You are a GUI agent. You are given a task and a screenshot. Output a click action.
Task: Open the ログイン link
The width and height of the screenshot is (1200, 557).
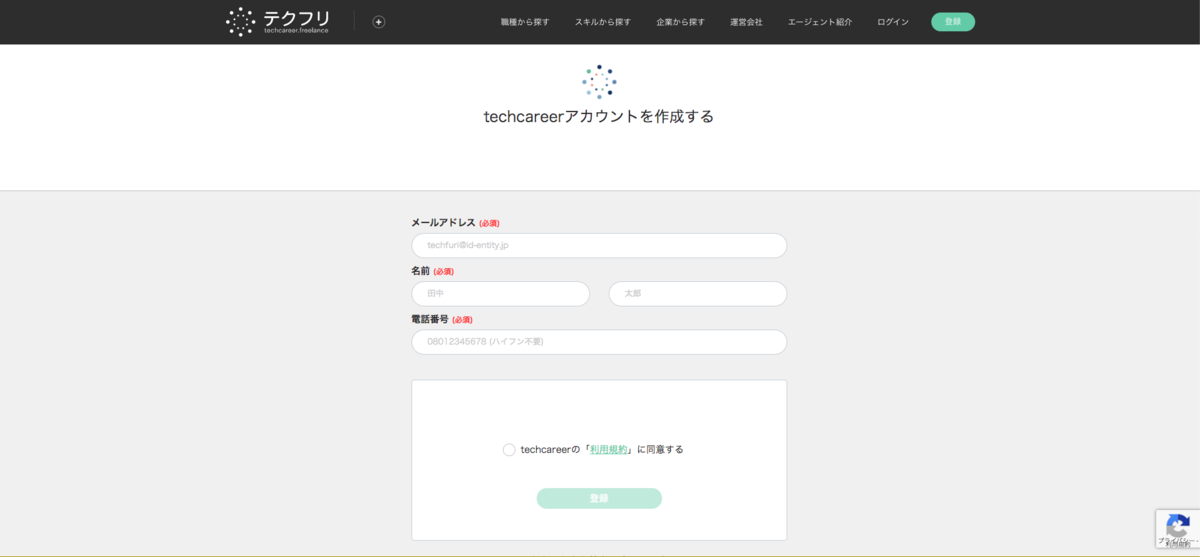[893, 22]
